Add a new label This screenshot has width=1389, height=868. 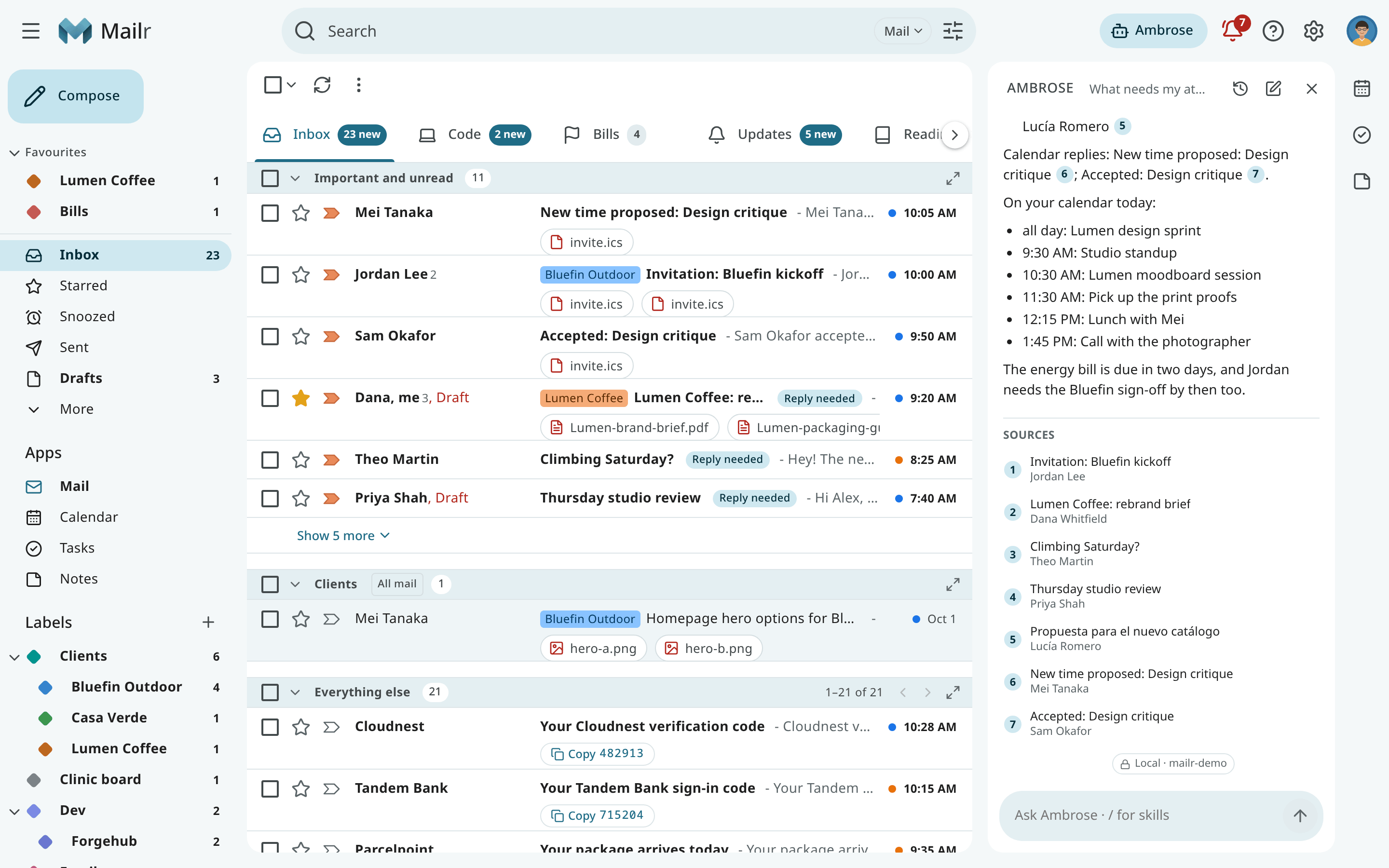tap(208, 622)
